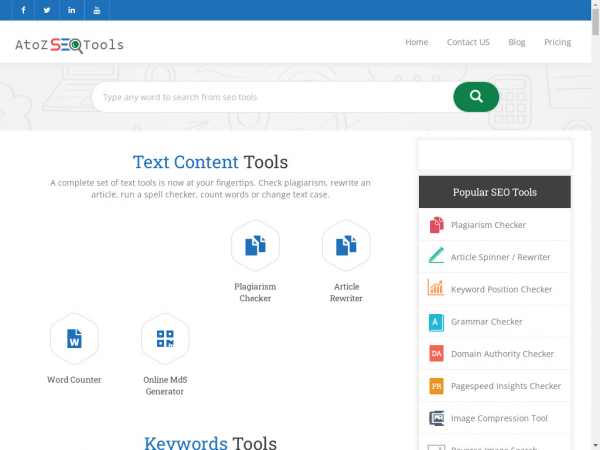
Task: Click the Online Md5 Generator label
Action: pos(165,385)
